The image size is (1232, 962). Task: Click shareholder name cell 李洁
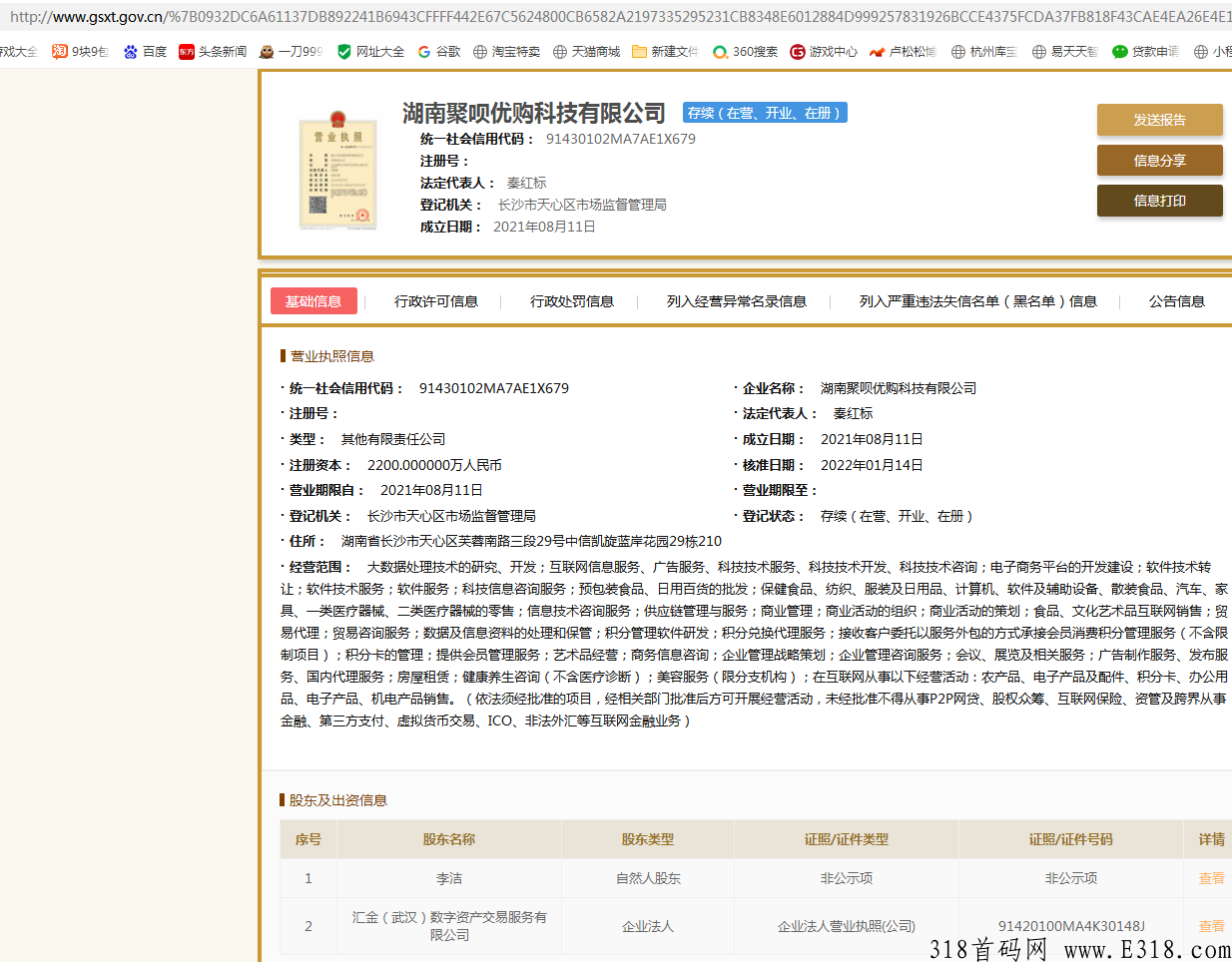pos(449,878)
